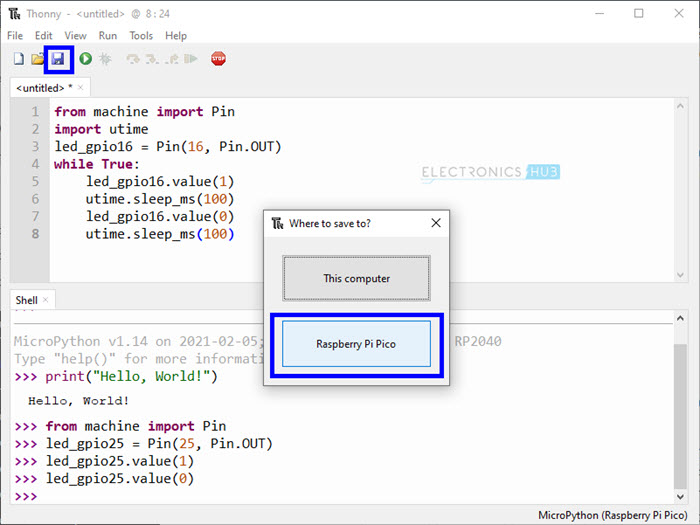This screenshot has height=525, width=700.
Task: Choose Raspberry Pi Pico as the save location
Action: pos(356,344)
